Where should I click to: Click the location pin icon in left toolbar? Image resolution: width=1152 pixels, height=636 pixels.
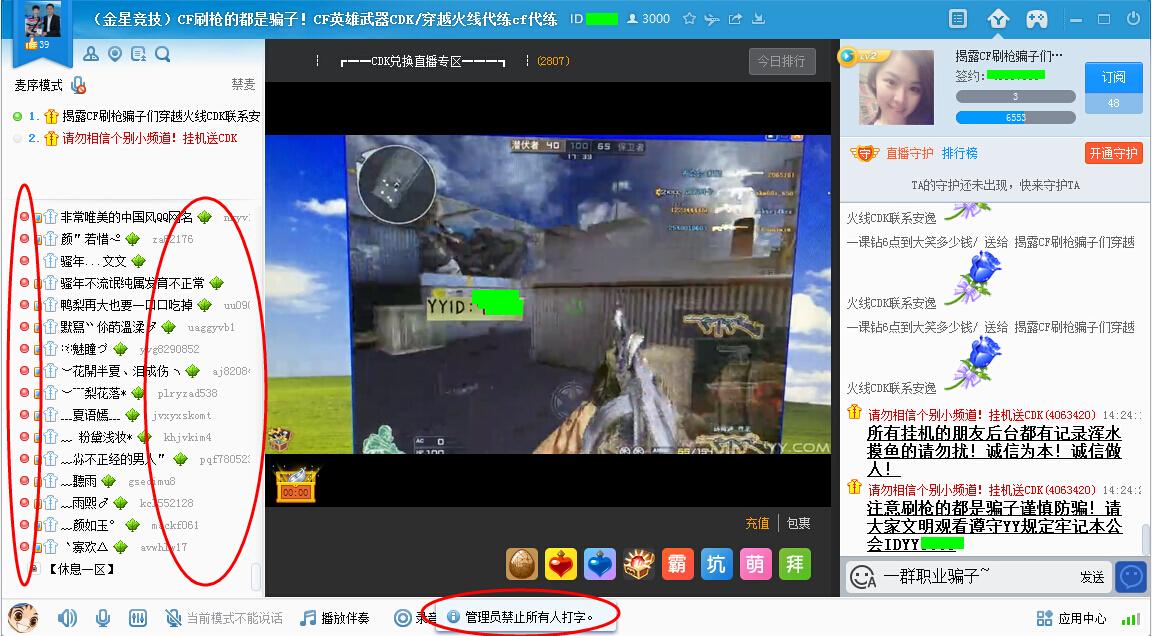click(x=115, y=54)
